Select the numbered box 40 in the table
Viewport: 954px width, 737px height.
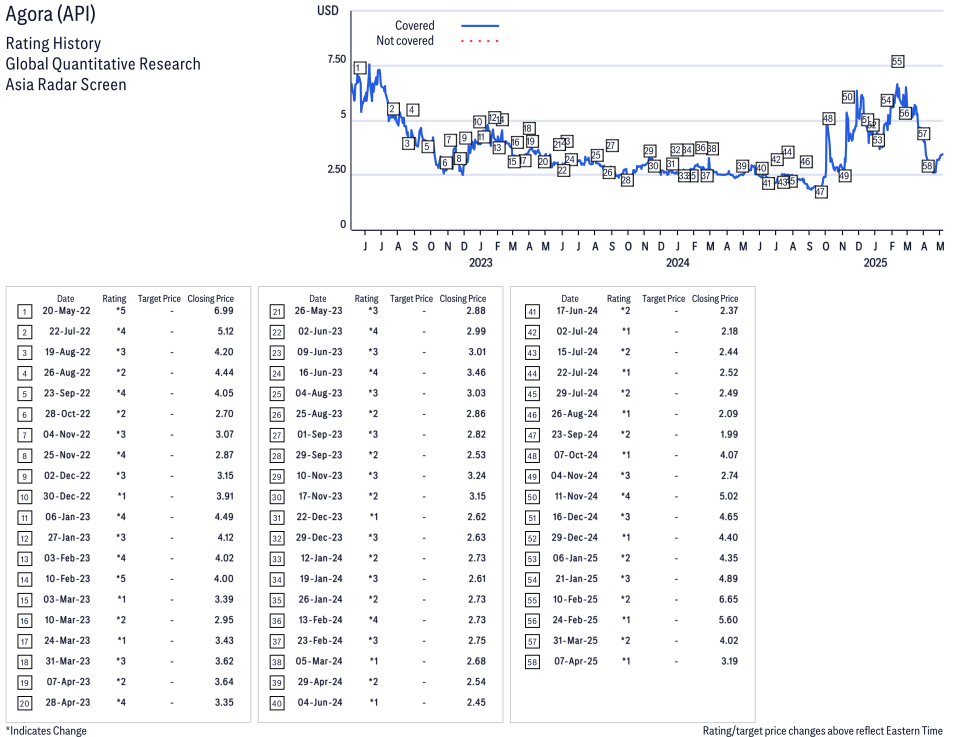277,704
